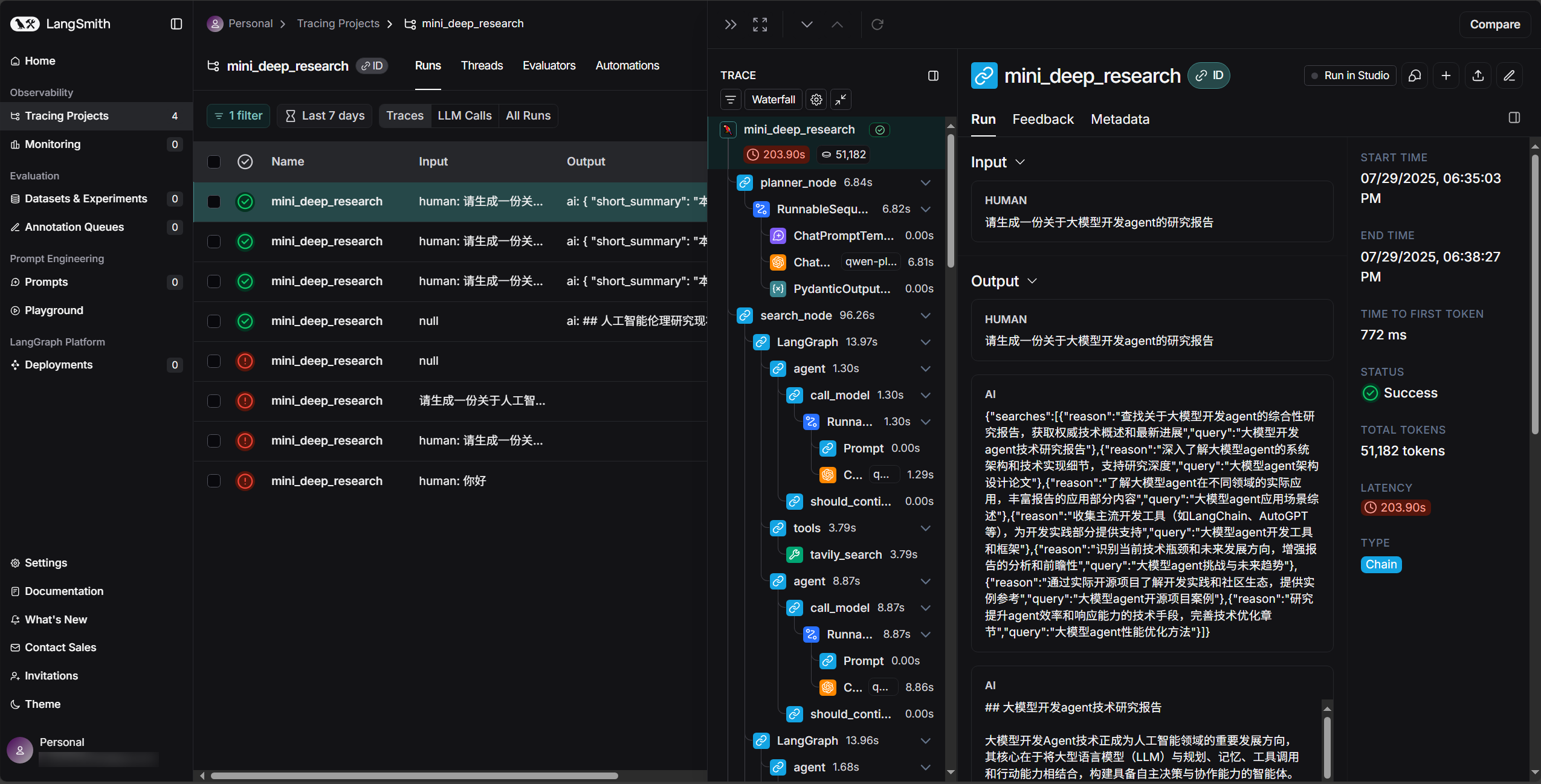Navigate to Tracing Projects breadcrumb
This screenshot has height=784, width=1541.
click(338, 24)
